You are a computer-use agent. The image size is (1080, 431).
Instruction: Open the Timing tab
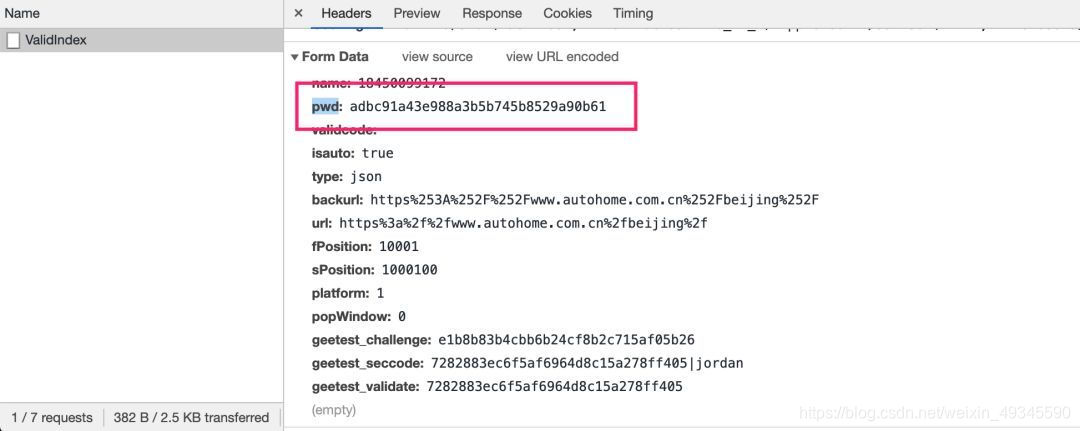pyautogui.click(x=632, y=13)
